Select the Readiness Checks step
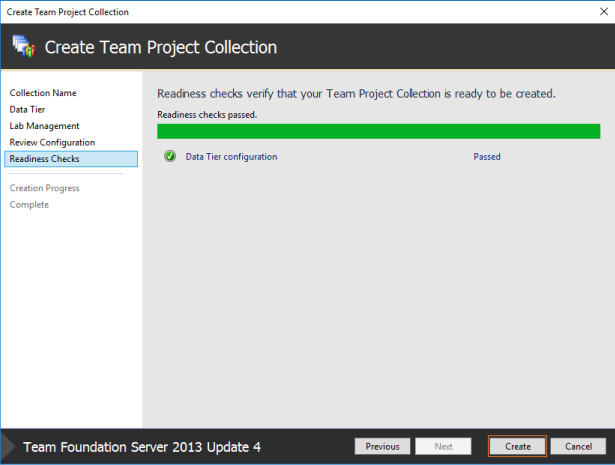The height and width of the screenshot is (465, 615). click(x=71, y=159)
